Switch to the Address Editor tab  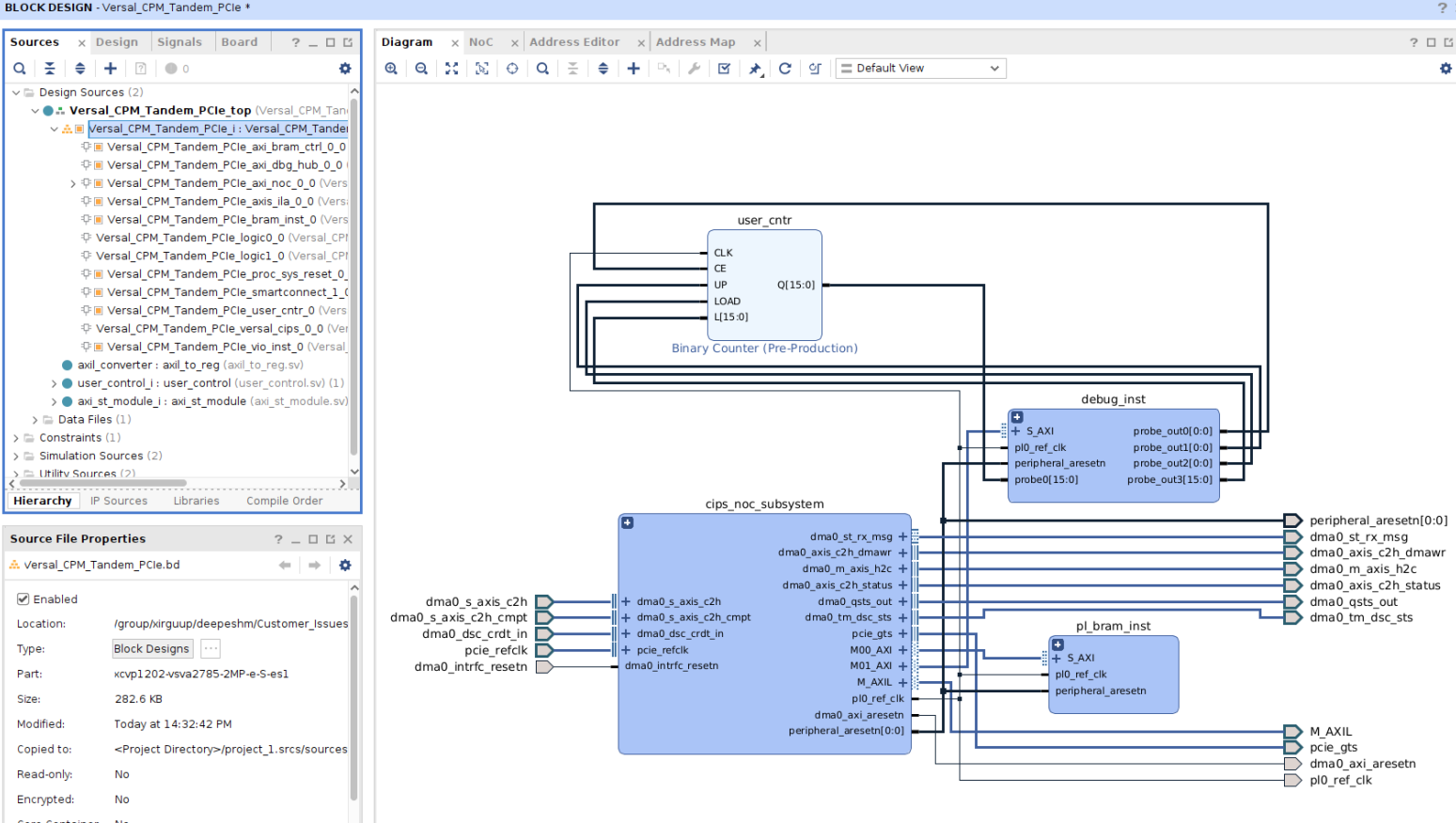pos(574,41)
